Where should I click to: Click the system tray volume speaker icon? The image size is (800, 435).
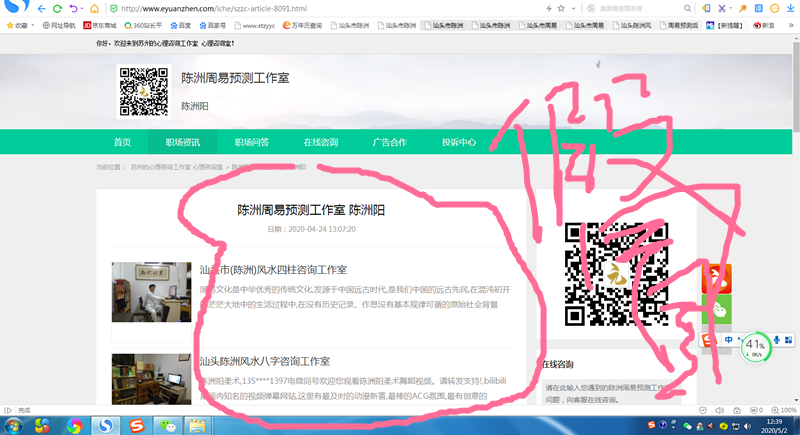748,426
